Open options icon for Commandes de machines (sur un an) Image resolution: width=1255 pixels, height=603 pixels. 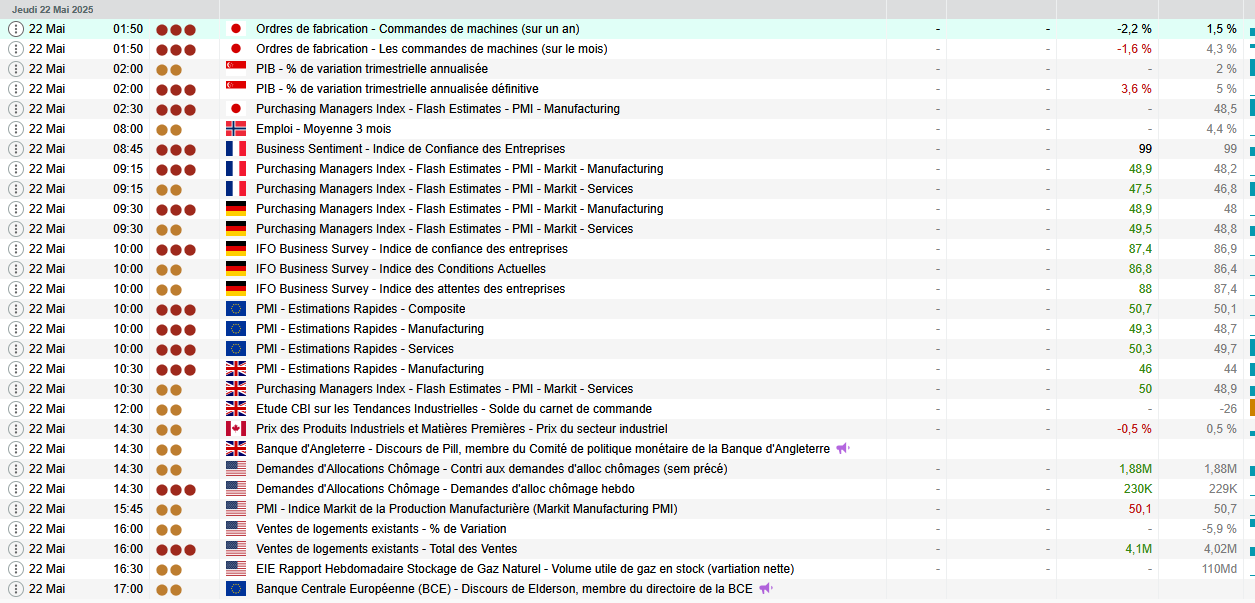15,29
